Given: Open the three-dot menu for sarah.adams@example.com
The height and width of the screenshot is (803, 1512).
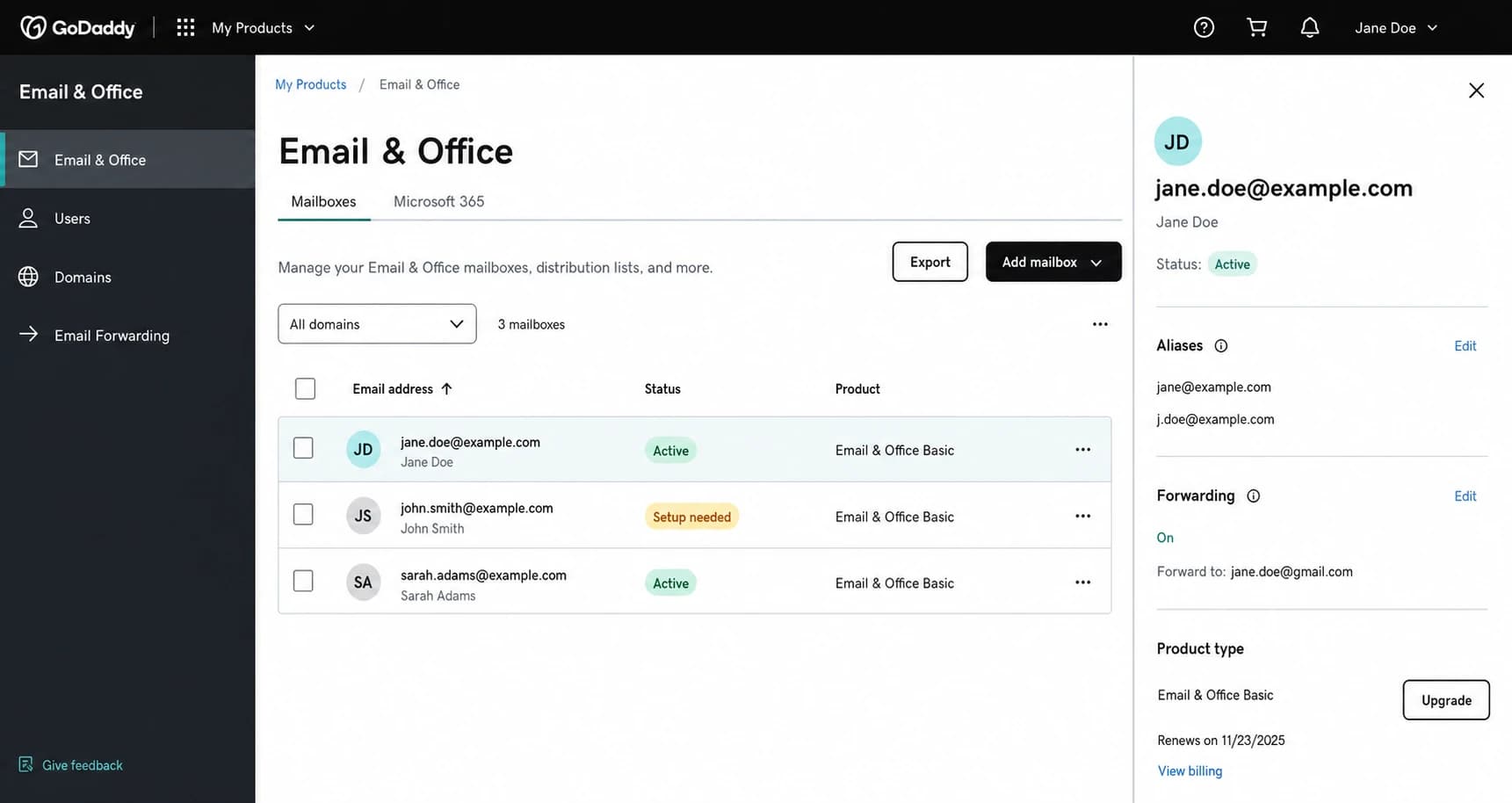Looking at the screenshot, I should coord(1082,582).
